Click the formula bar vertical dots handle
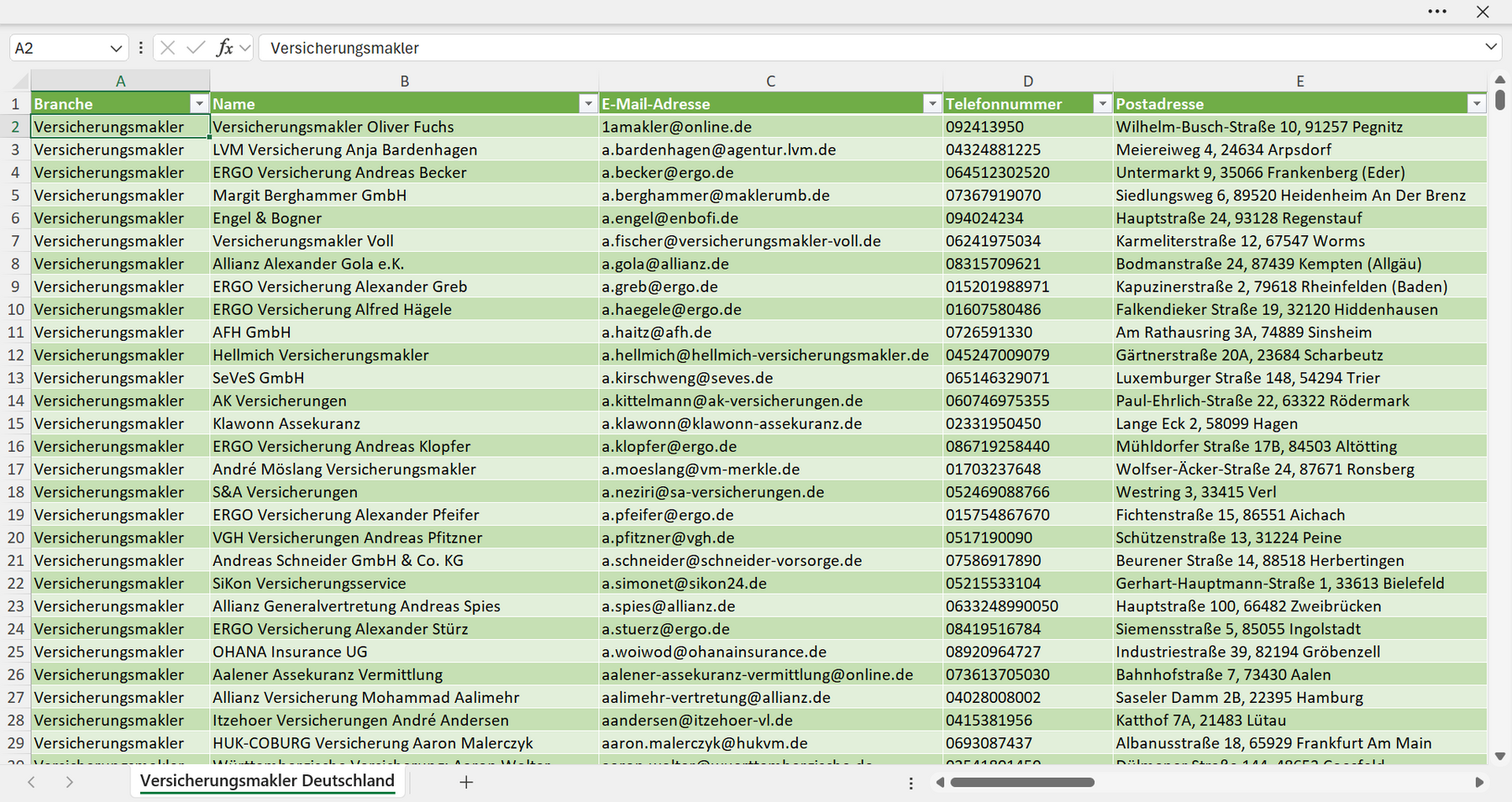This screenshot has height=802, width=1512. click(140, 48)
